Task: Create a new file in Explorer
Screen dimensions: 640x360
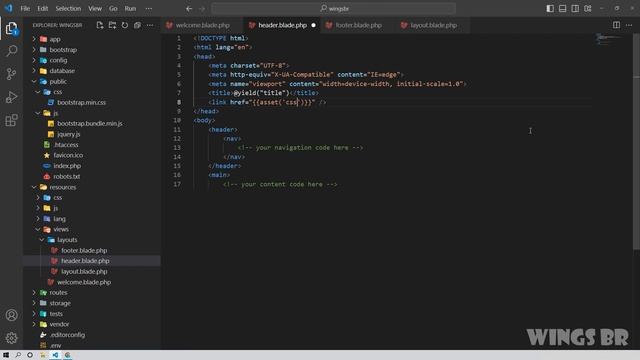Action: pyautogui.click(x=100, y=25)
